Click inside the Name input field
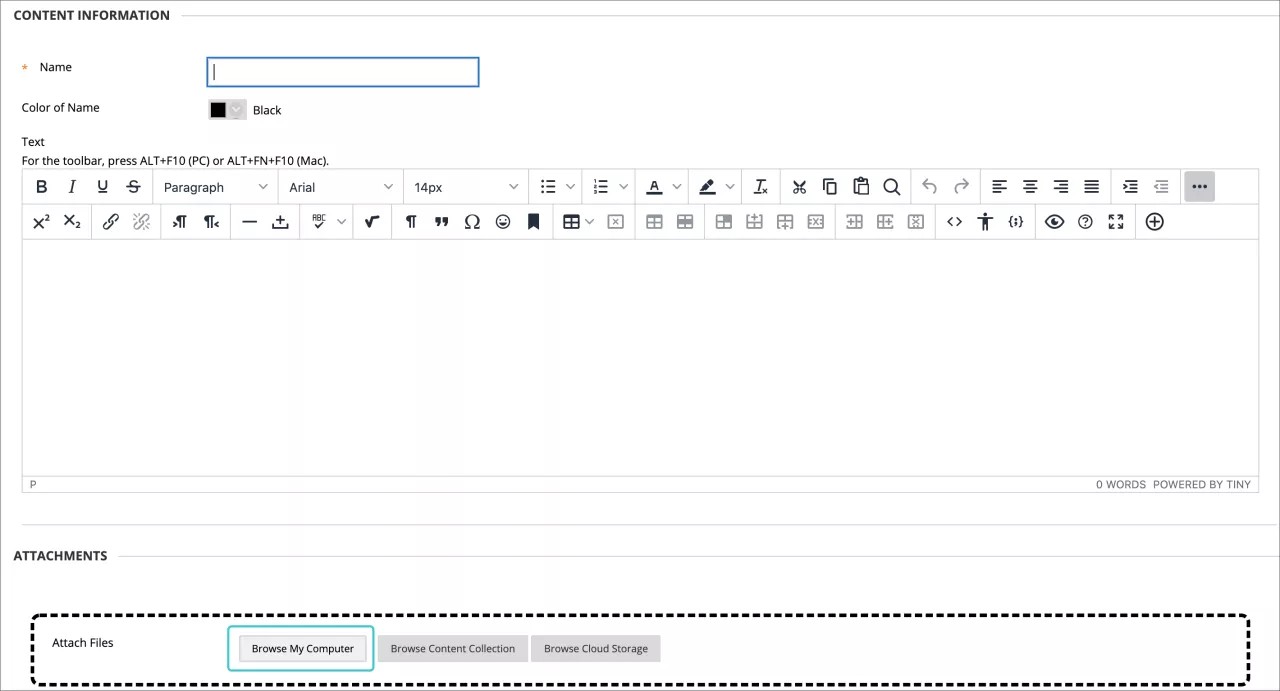The image size is (1280, 691). tap(342, 71)
